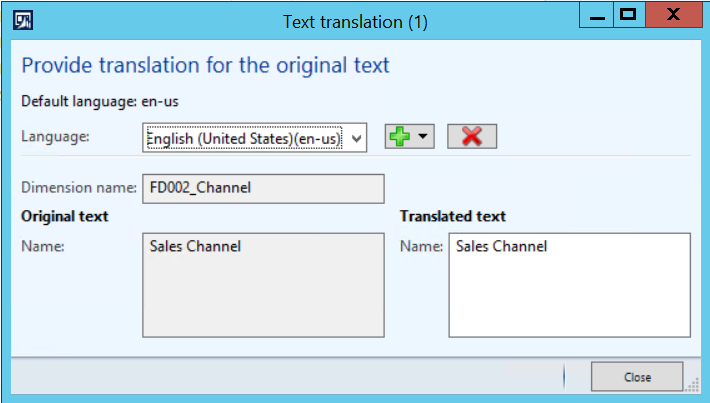710x403 pixels.
Task: Expand the Language dropdown arrow
Action: pos(357,138)
